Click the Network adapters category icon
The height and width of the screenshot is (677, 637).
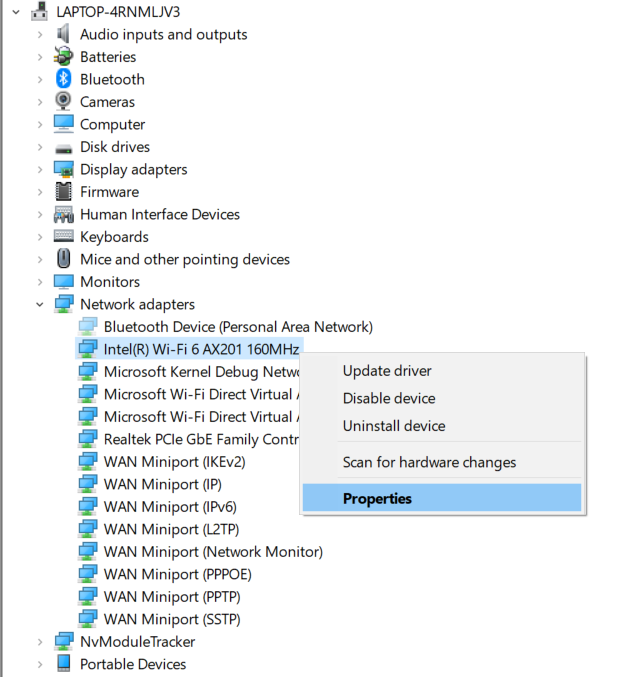pyautogui.click(x=63, y=304)
